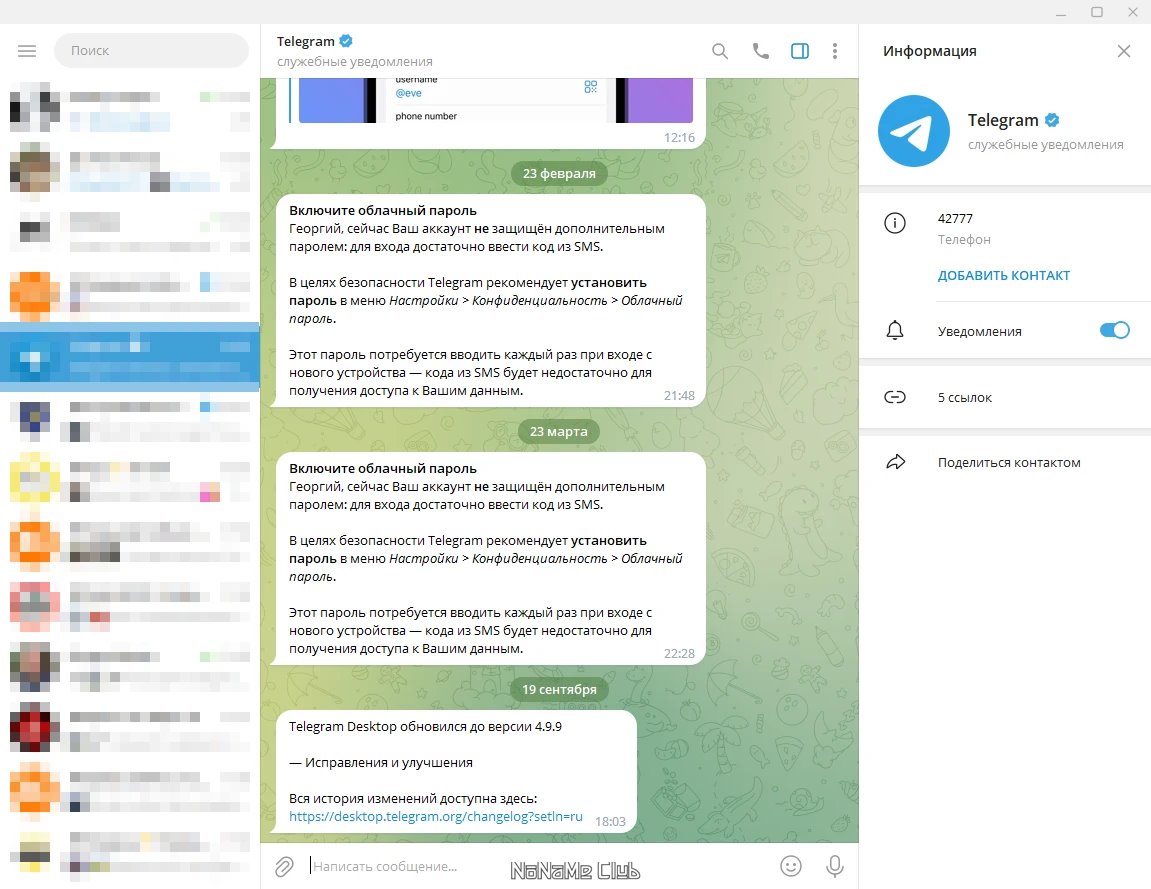Screen dimensions: 1151x889
Task: Click the link chain icon beside 5 ссылок
Action: tap(895, 397)
